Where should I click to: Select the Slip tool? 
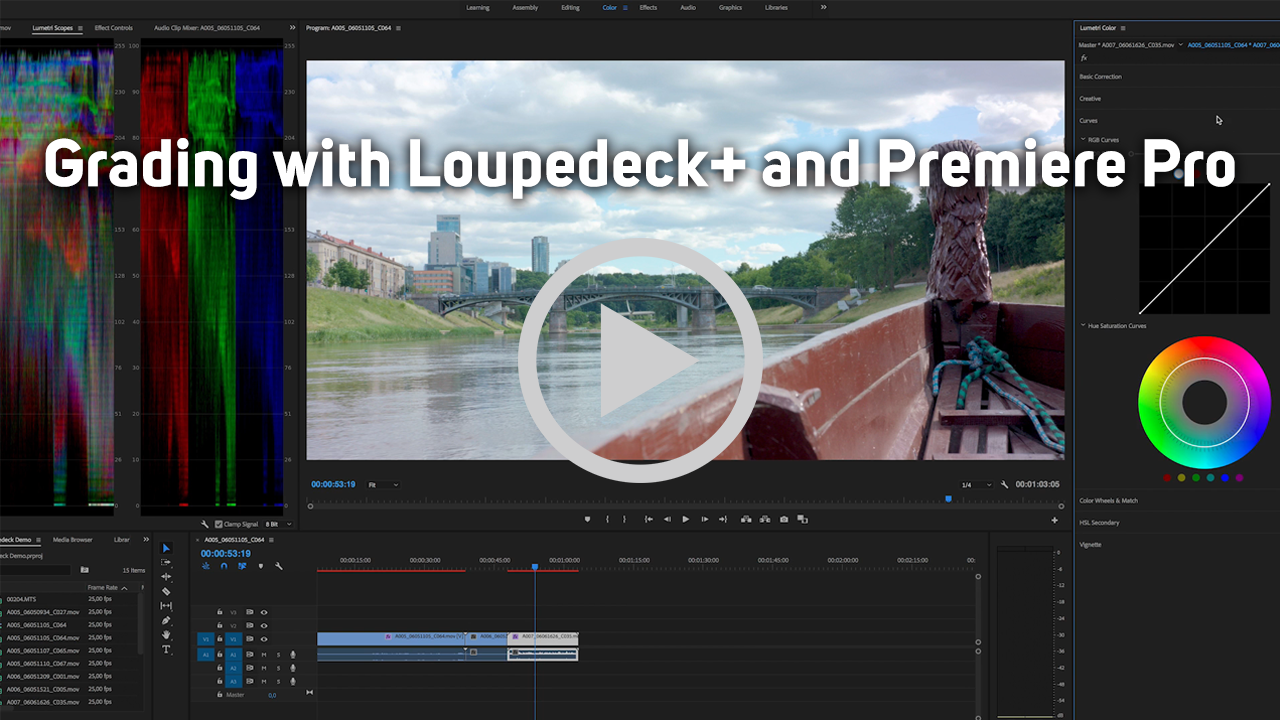166,606
